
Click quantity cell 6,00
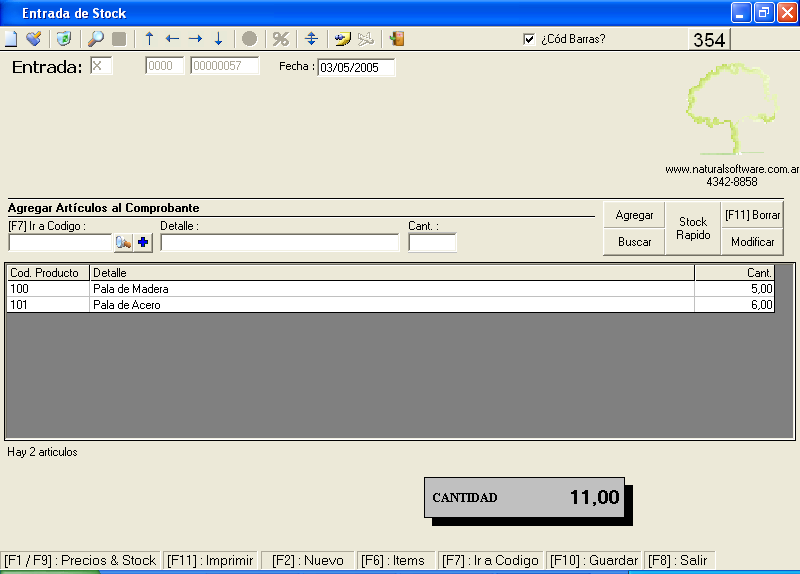[735, 305]
